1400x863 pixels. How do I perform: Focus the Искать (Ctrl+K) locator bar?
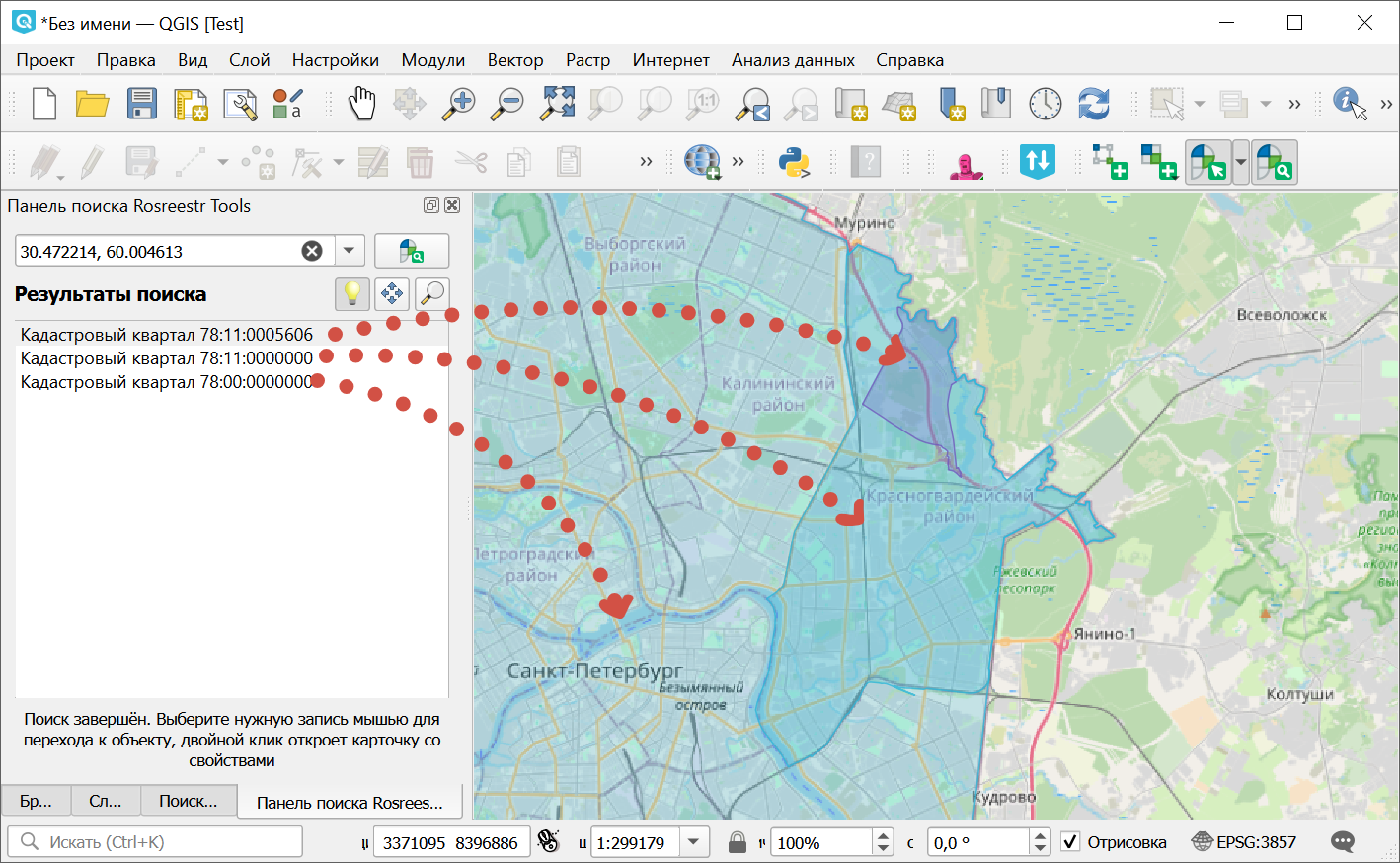155,842
